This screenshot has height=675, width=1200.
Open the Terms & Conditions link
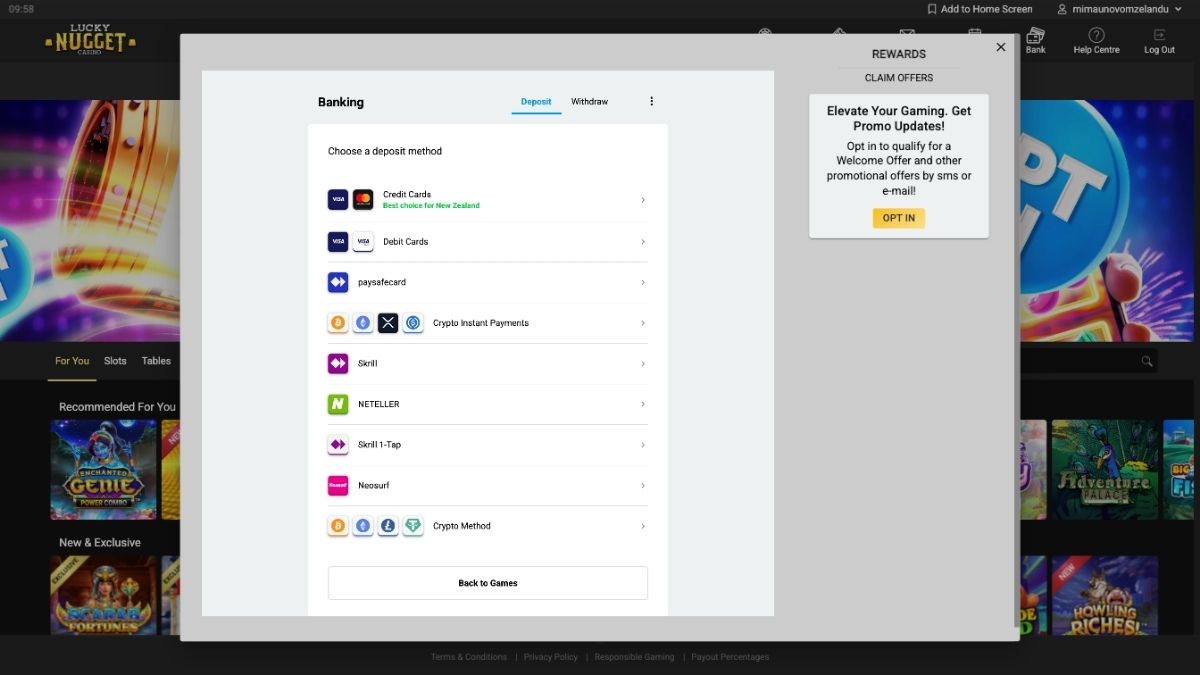coord(469,657)
